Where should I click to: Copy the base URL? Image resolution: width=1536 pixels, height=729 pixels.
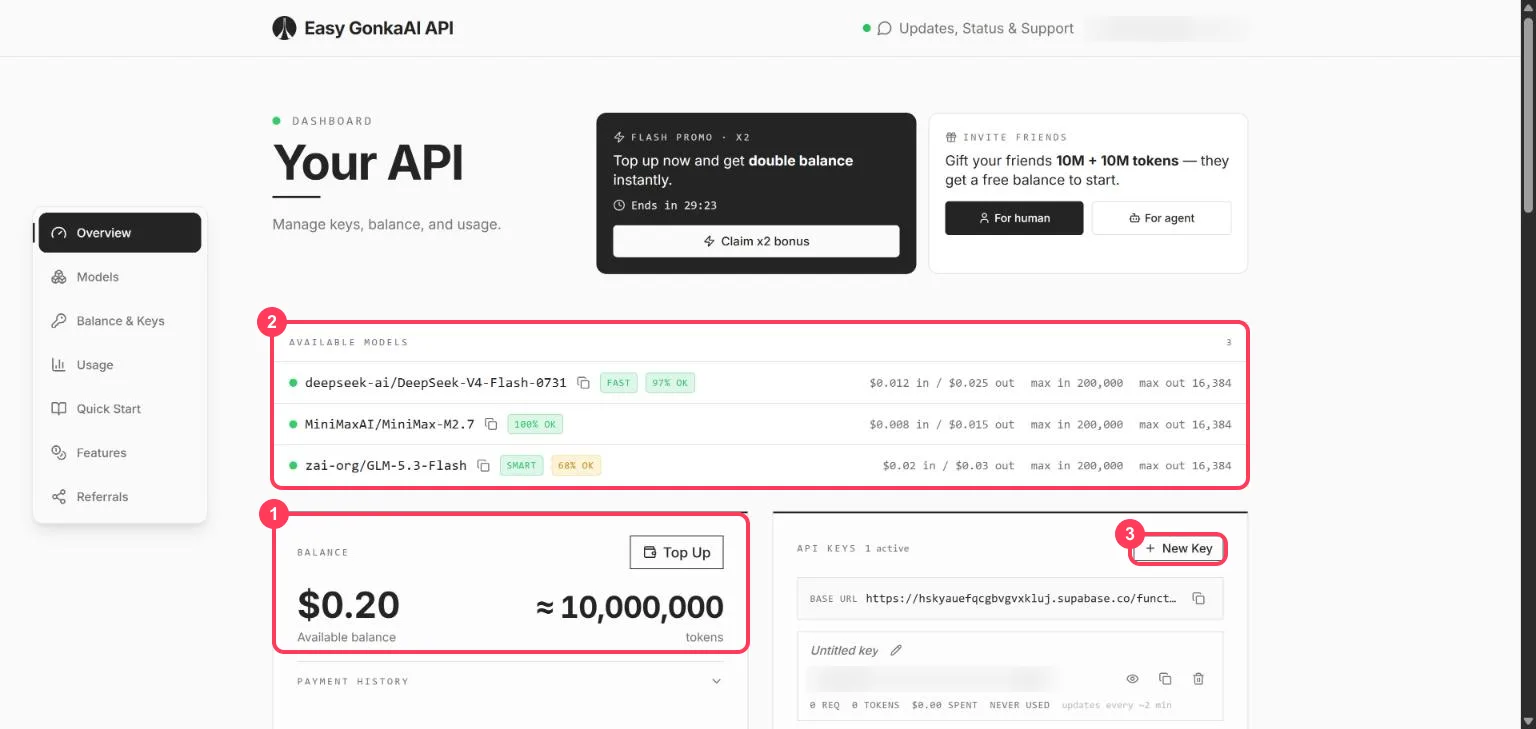[x=1198, y=598]
